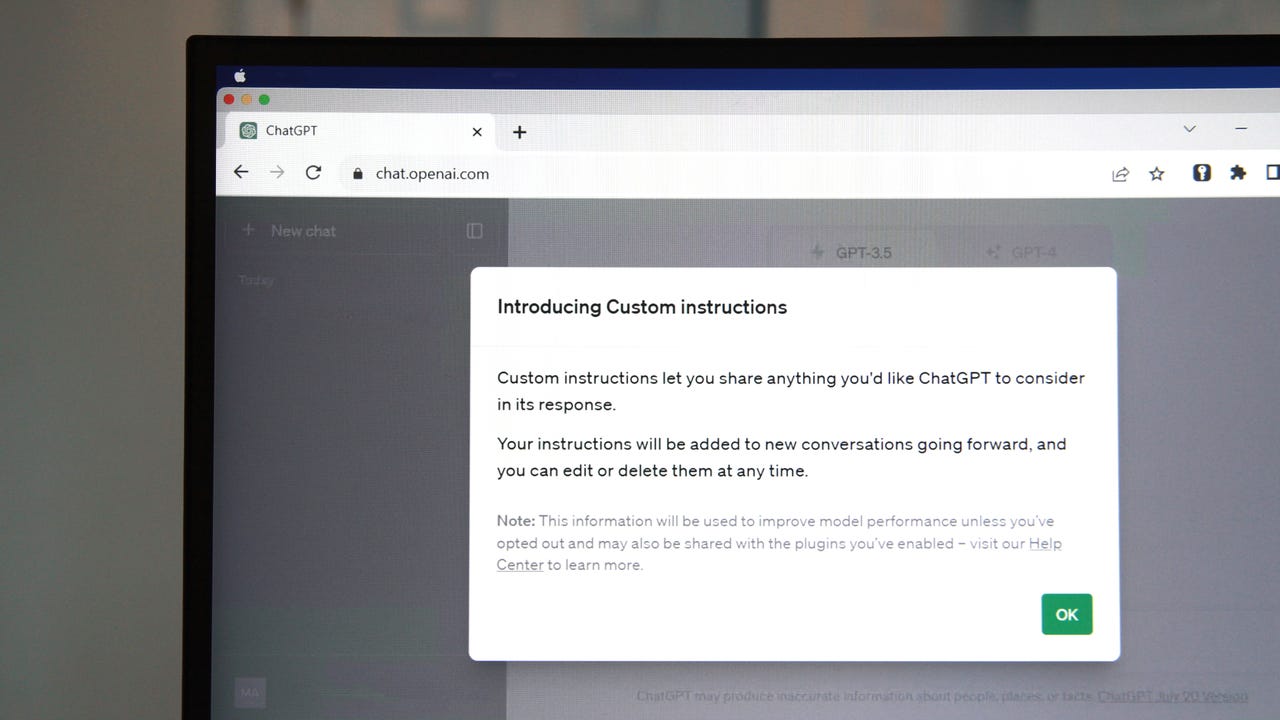
Task: Open ChatGPT July 20 Version link
Action: coord(1172,696)
